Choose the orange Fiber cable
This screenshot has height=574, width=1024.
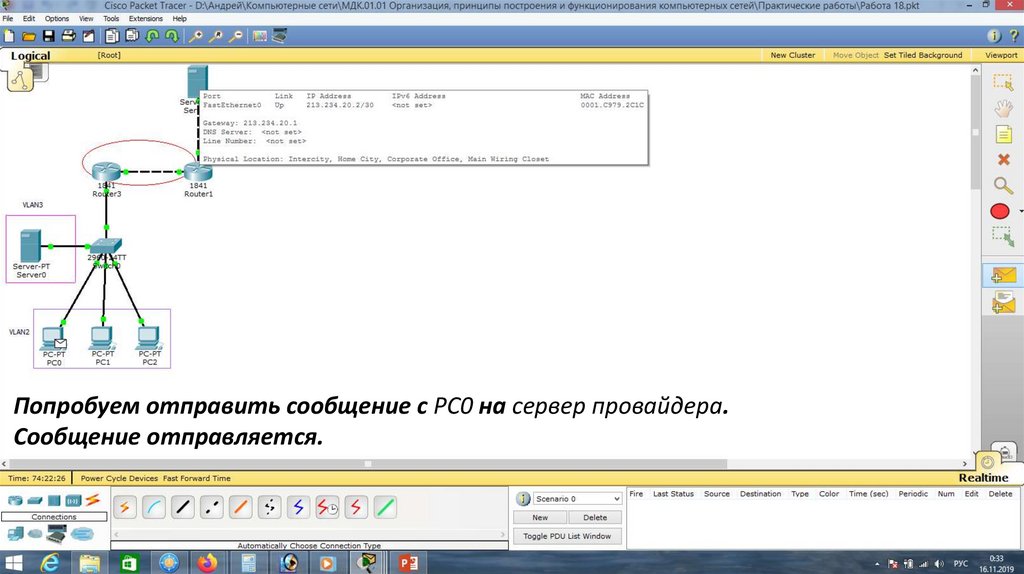(240, 507)
